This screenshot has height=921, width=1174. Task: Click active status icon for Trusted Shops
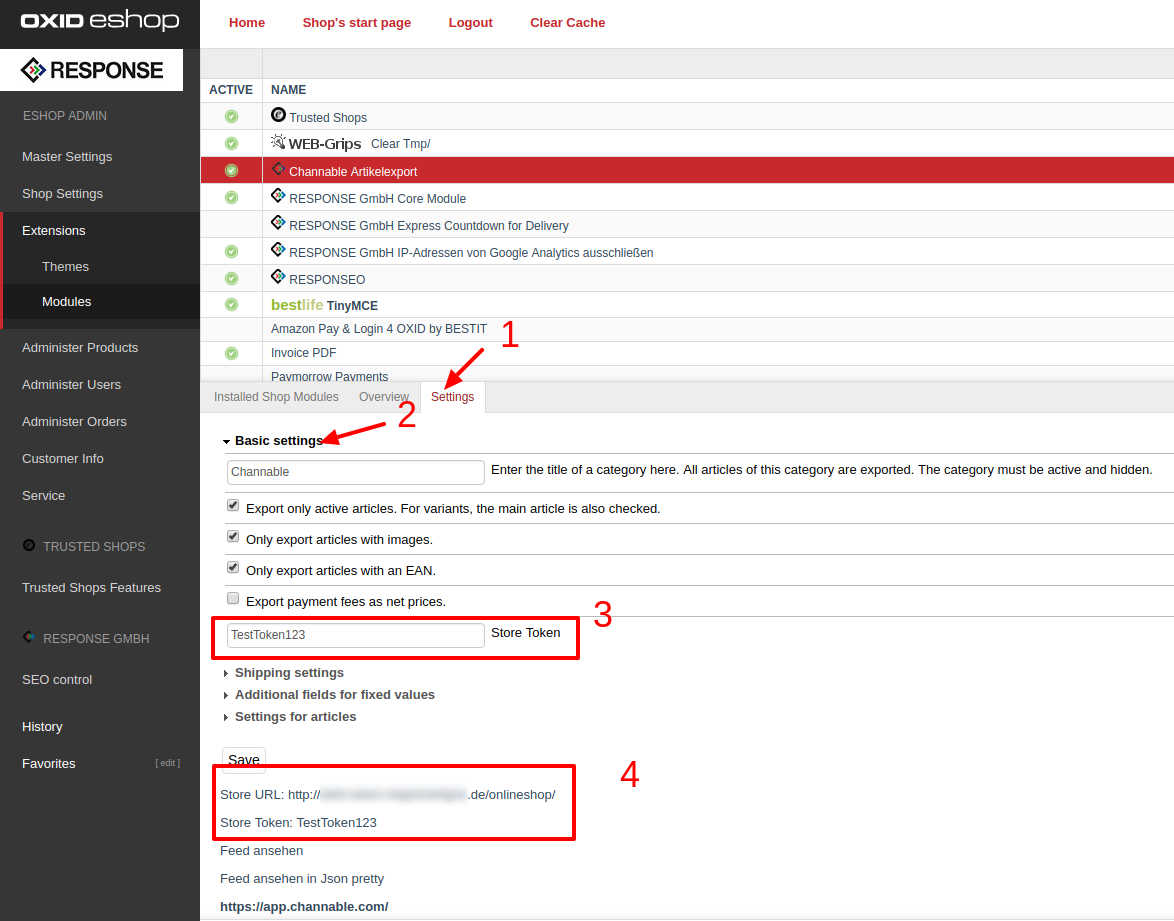(x=231, y=116)
